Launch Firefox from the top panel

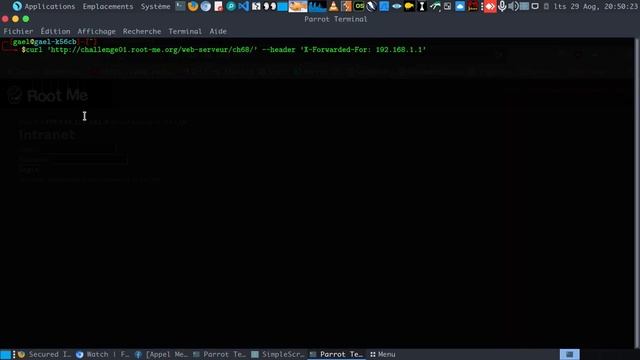pyautogui.click(x=193, y=6)
